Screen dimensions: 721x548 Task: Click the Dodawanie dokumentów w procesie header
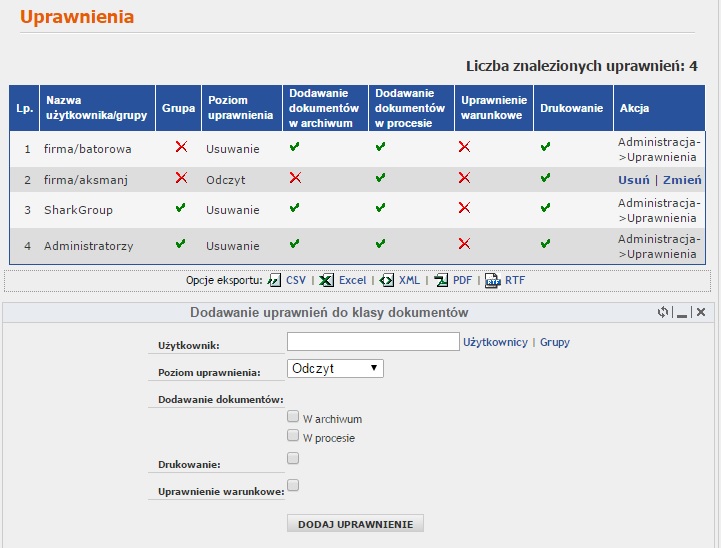[412, 108]
